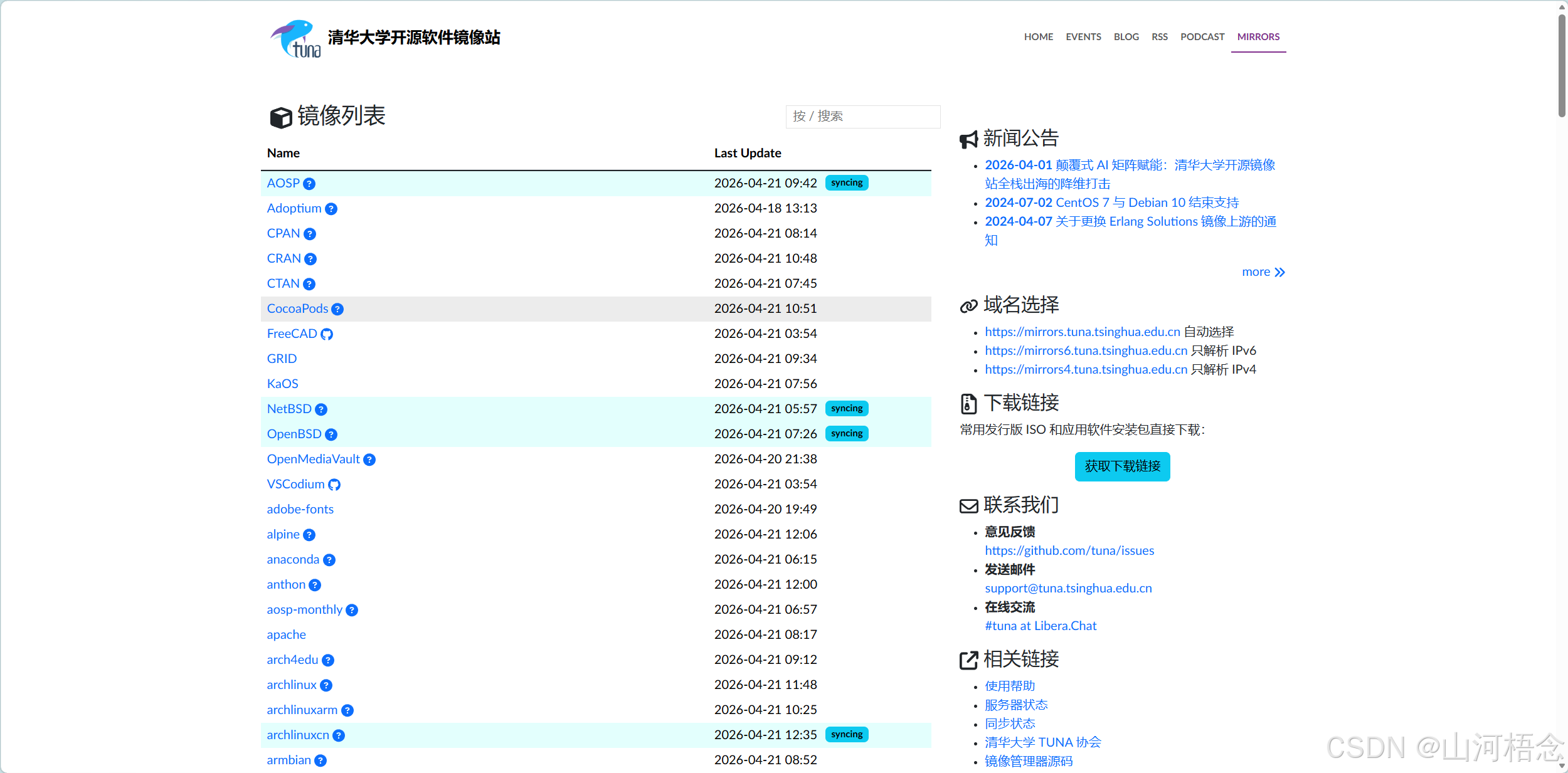Image resolution: width=1568 pixels, height=773 pixels.
Task: Open the 使用帮助 link
Action: pyautogui.click(x=1010, y=686)
